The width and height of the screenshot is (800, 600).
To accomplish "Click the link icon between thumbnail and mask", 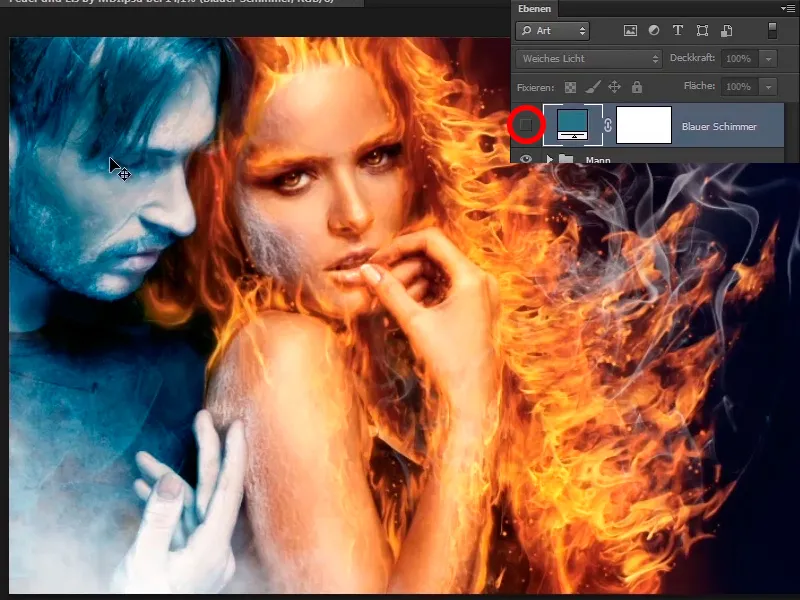I will click(x=607, y=126).
